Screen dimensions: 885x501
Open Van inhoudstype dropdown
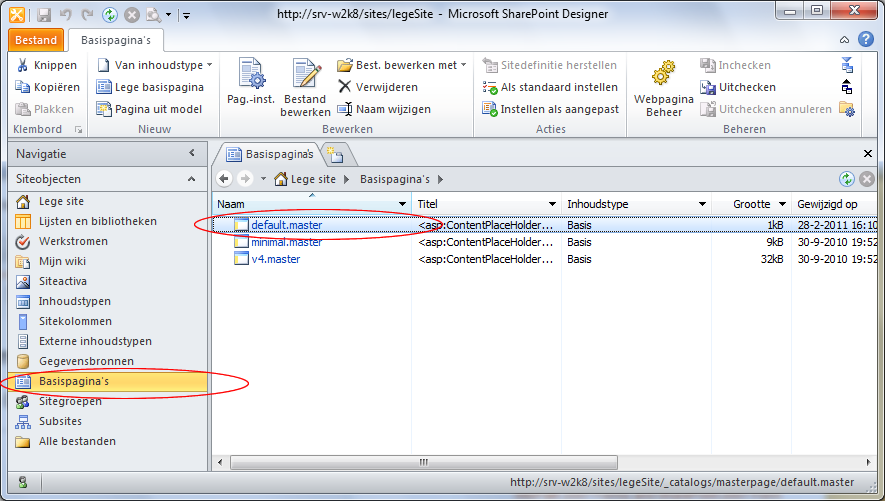tap(209, 65)
